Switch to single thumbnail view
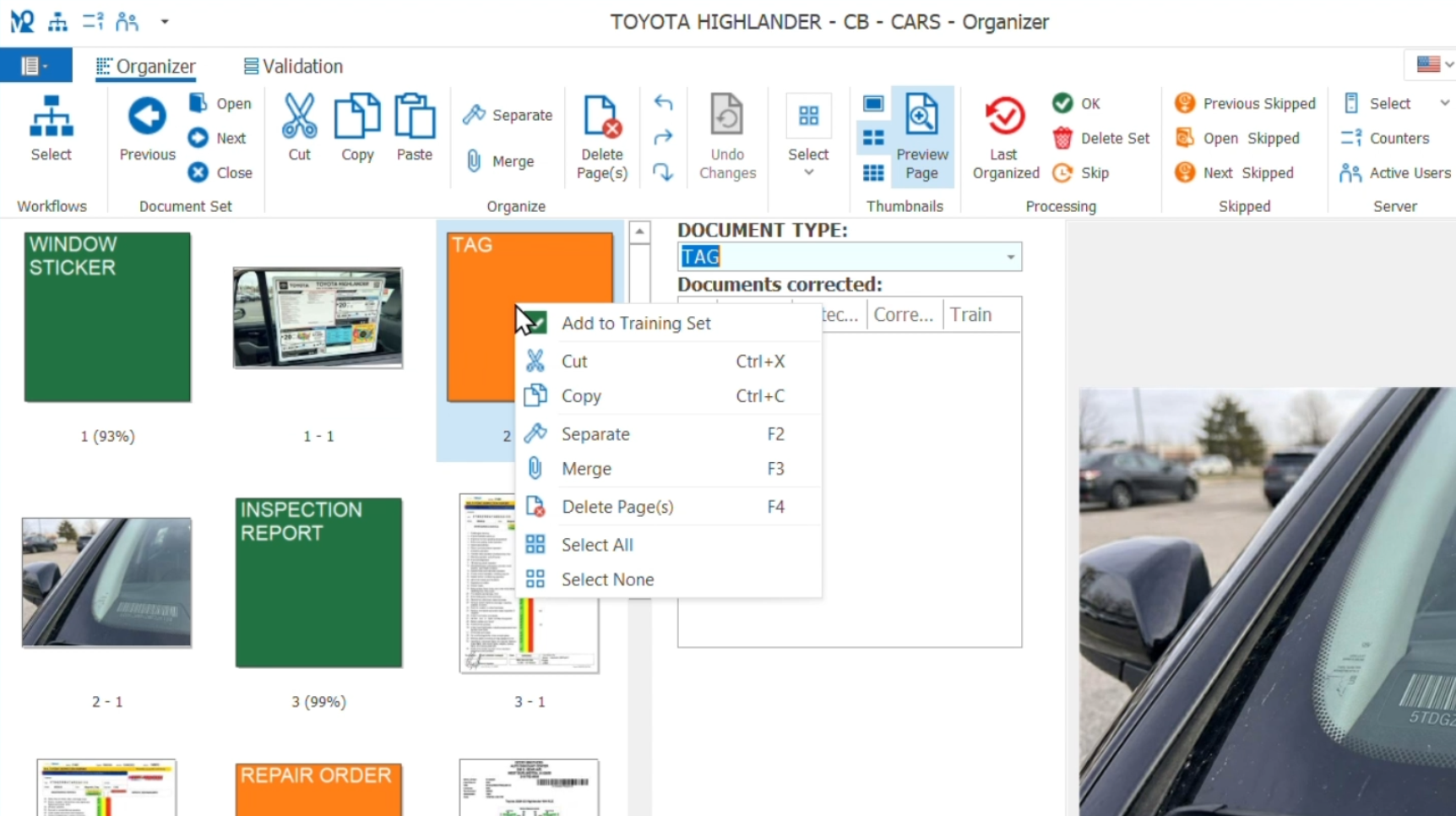The height and width of the screenshot is (816, 1456). pos(873,103)
